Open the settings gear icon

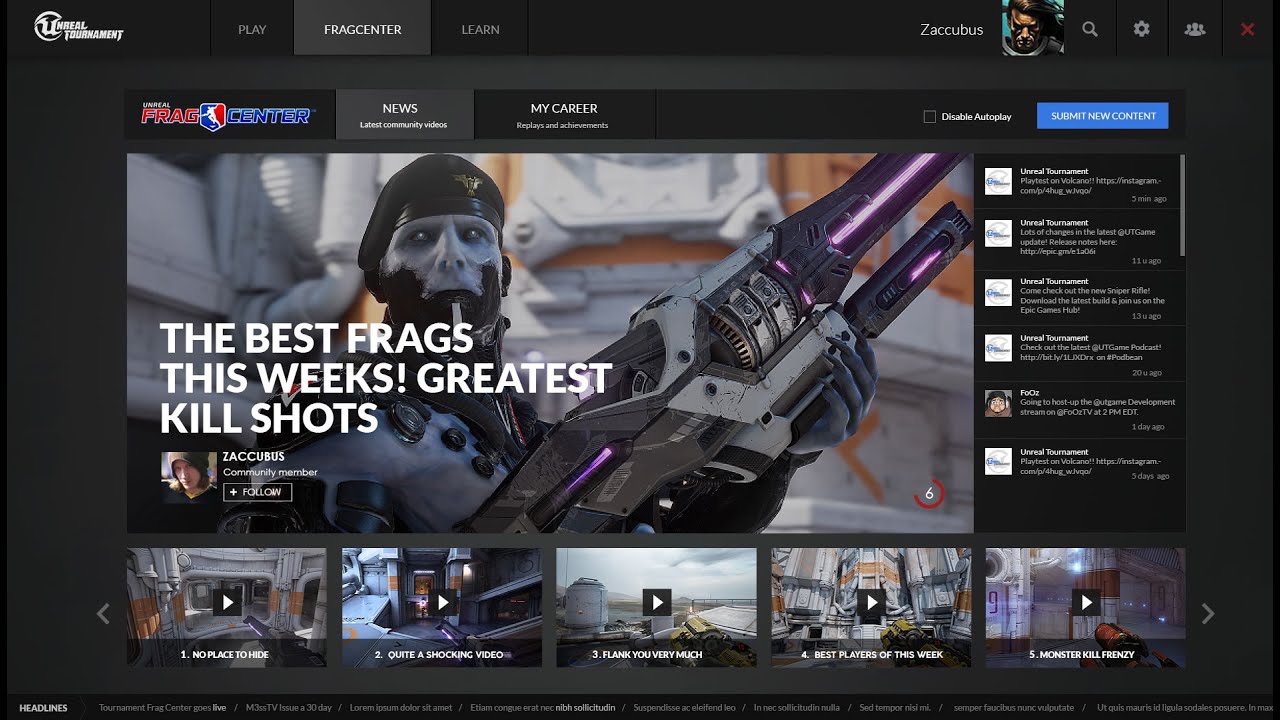tap(1142, 29)
